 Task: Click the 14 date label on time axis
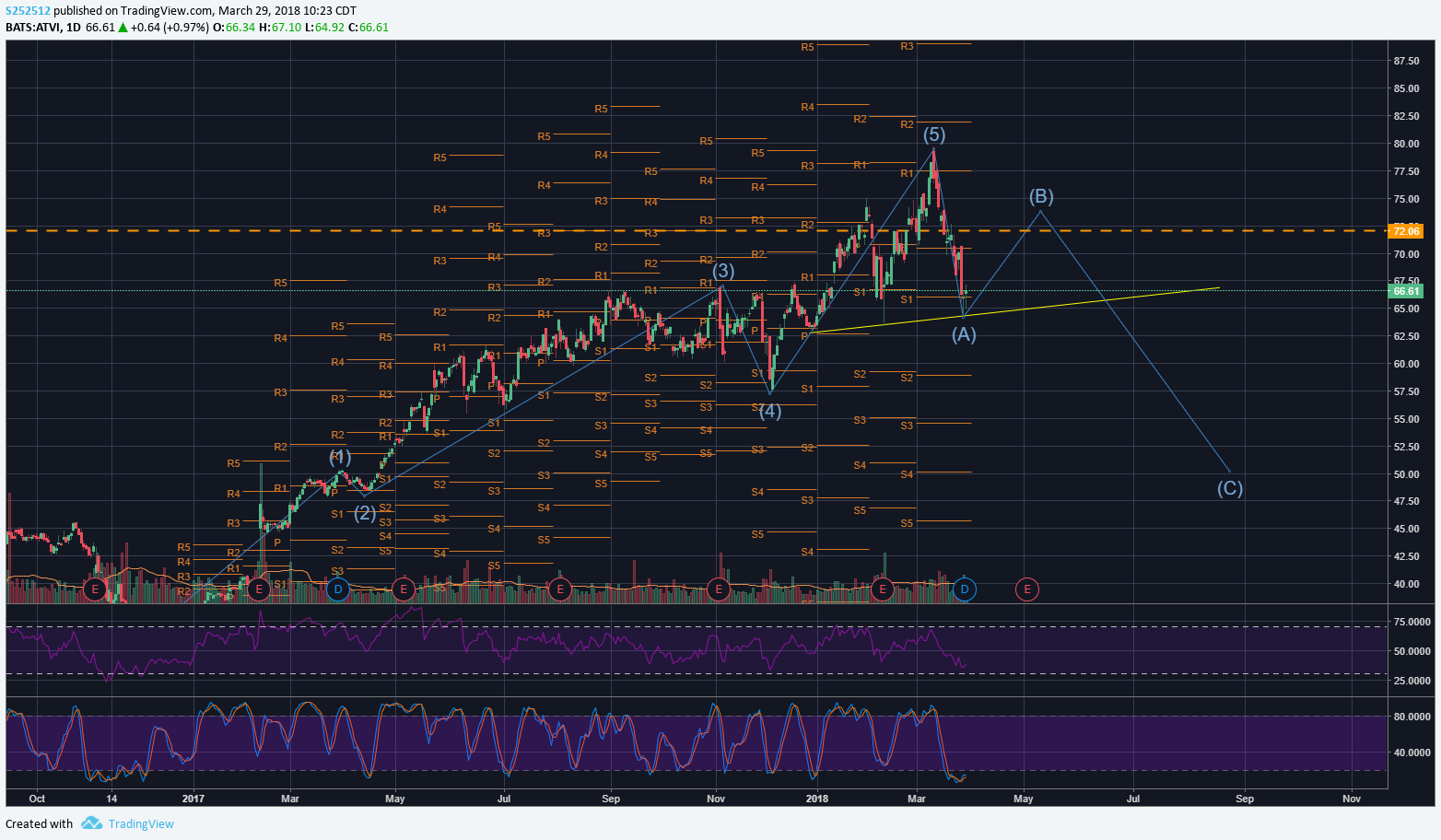tap(111, 799)
